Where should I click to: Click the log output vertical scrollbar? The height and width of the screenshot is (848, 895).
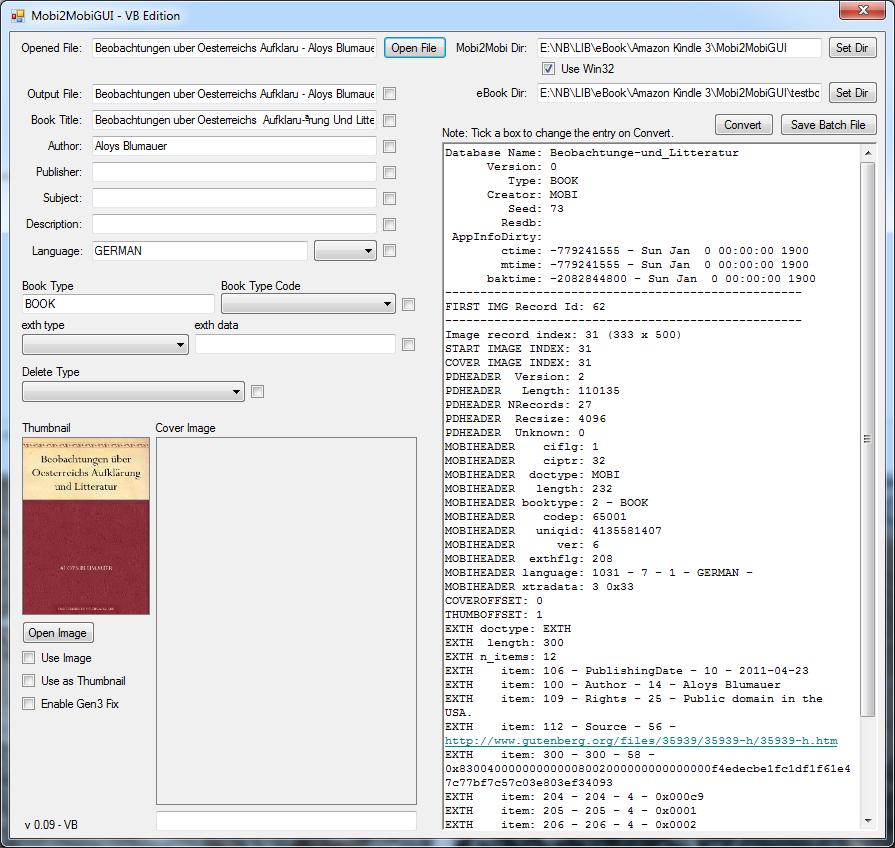tap(867, 440)
